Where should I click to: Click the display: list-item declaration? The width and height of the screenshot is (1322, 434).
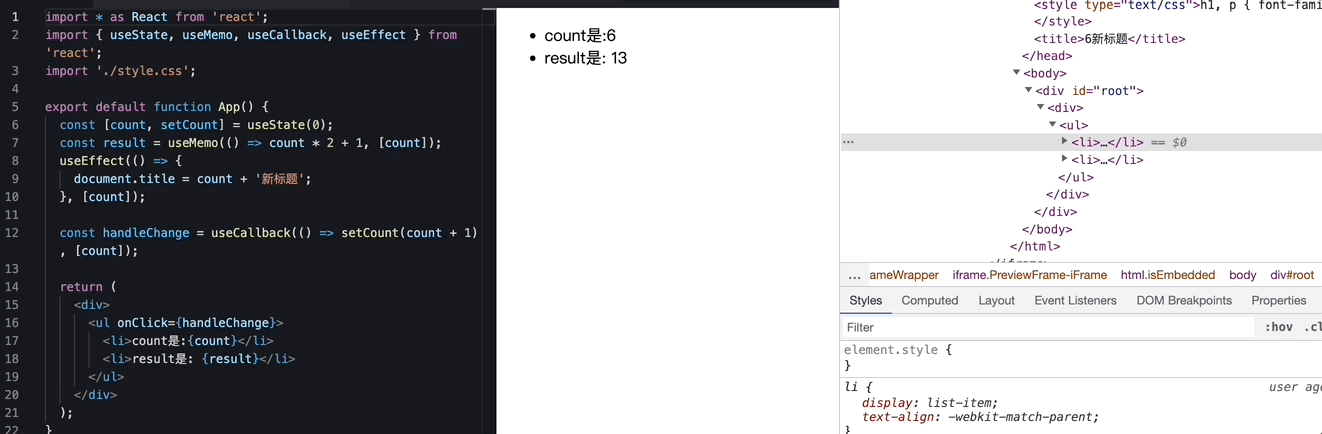(930, 403)
